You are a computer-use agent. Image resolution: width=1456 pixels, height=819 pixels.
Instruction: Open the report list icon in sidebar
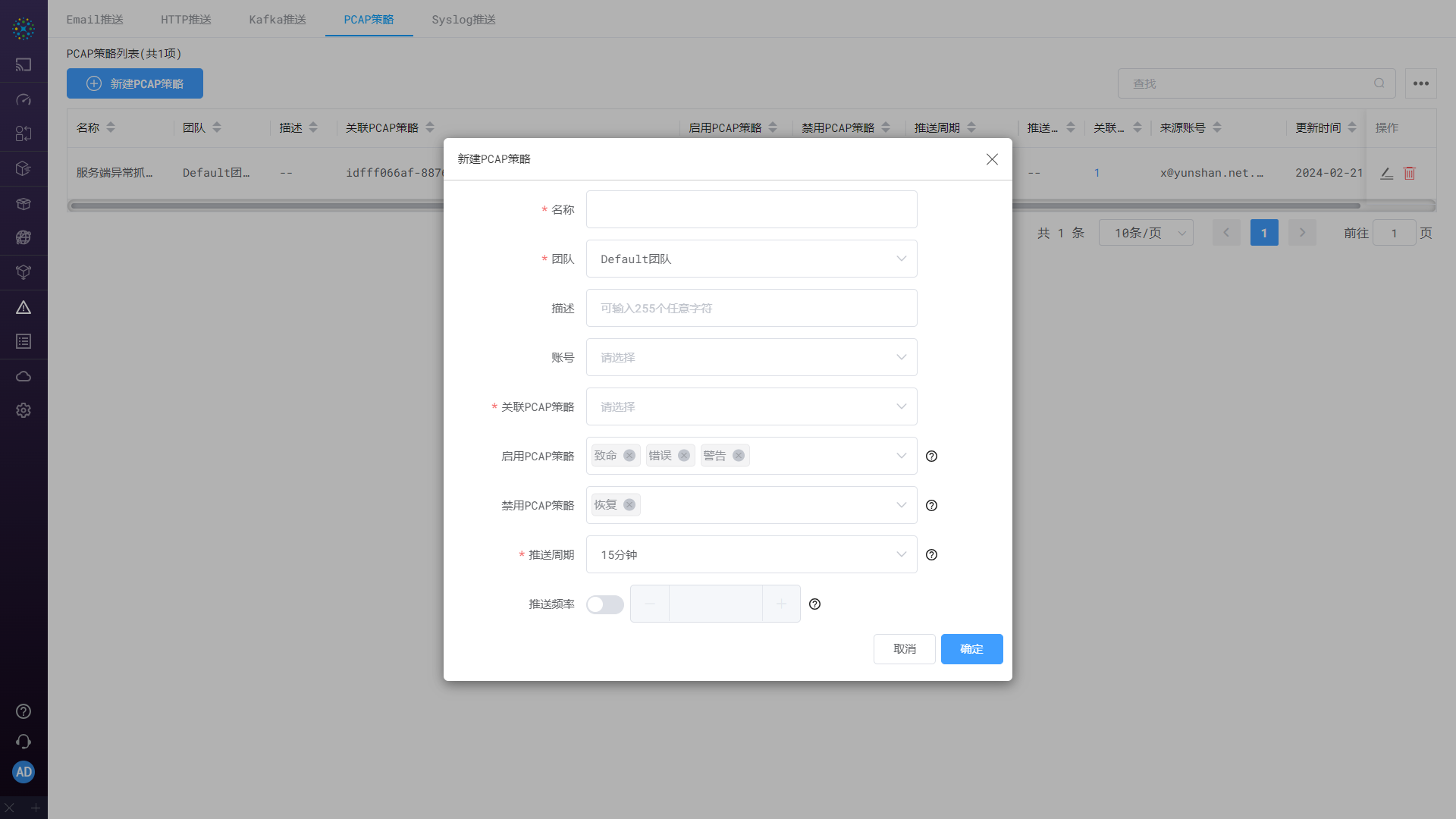24,340
